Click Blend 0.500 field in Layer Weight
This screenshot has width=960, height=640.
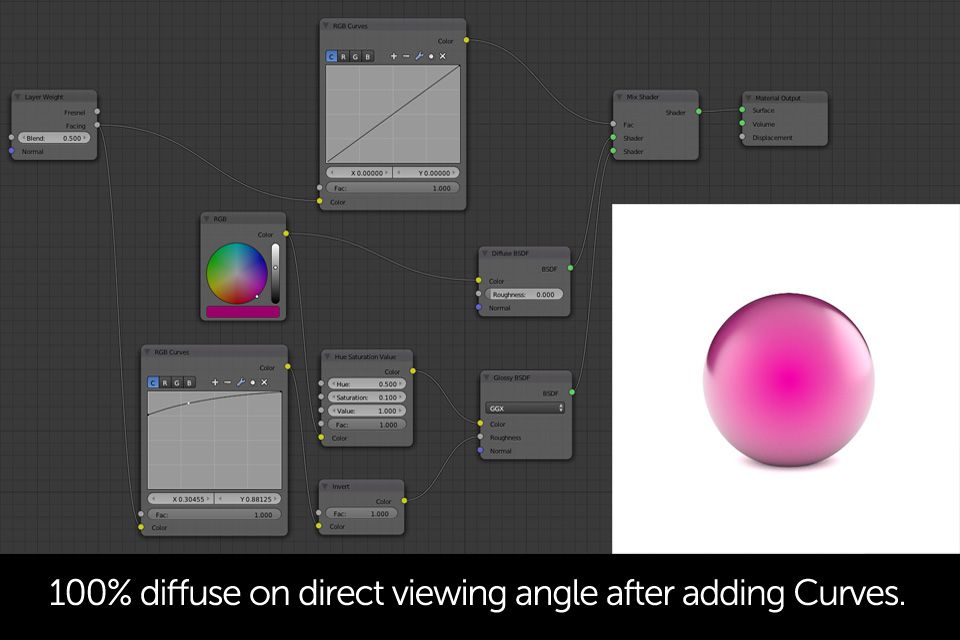pos(54,138)
